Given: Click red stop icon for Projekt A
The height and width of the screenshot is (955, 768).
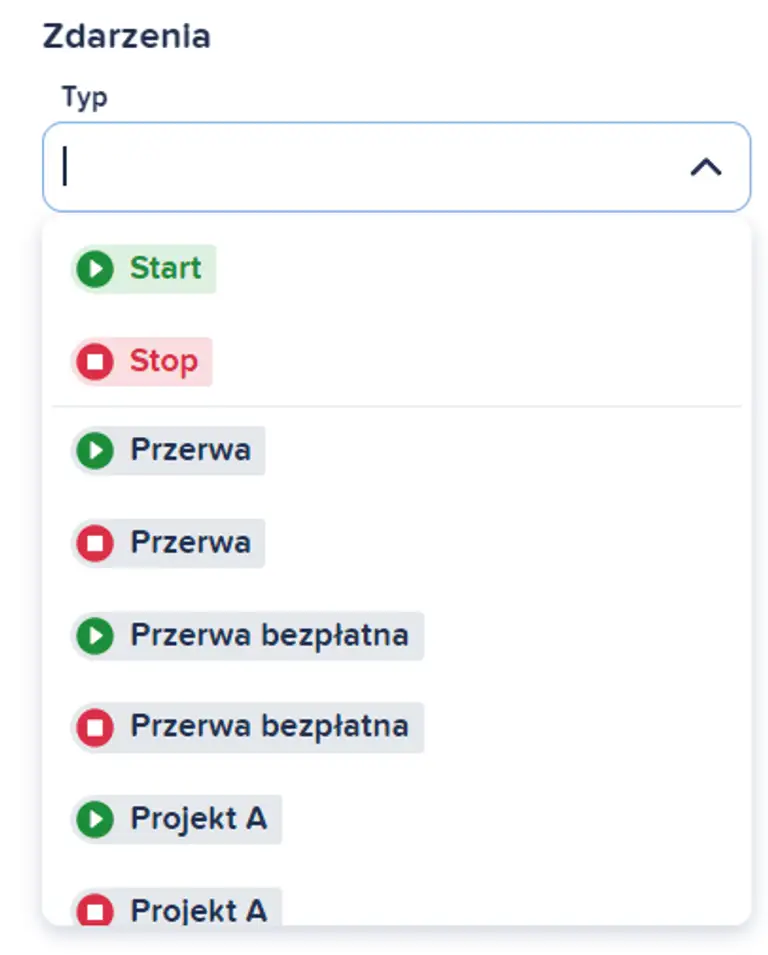Looking at the screenshot, I should [x=96, y=911].
